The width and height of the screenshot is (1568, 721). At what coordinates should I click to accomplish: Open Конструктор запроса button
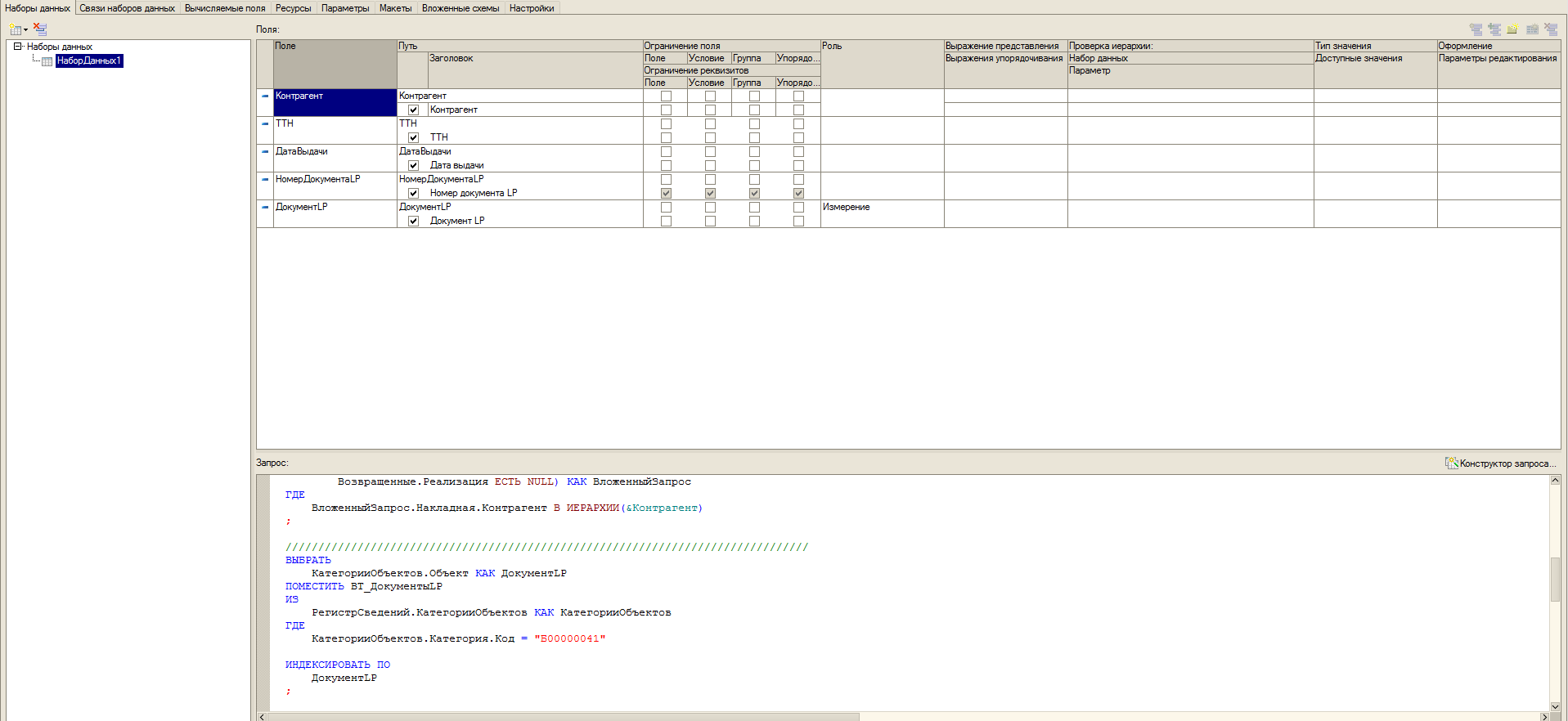coord(1502,463)
